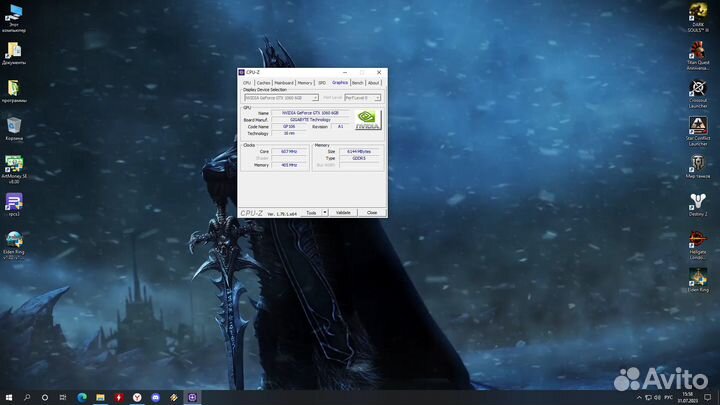Open the Display Device Selection dropdown

[x=281, y=98]
